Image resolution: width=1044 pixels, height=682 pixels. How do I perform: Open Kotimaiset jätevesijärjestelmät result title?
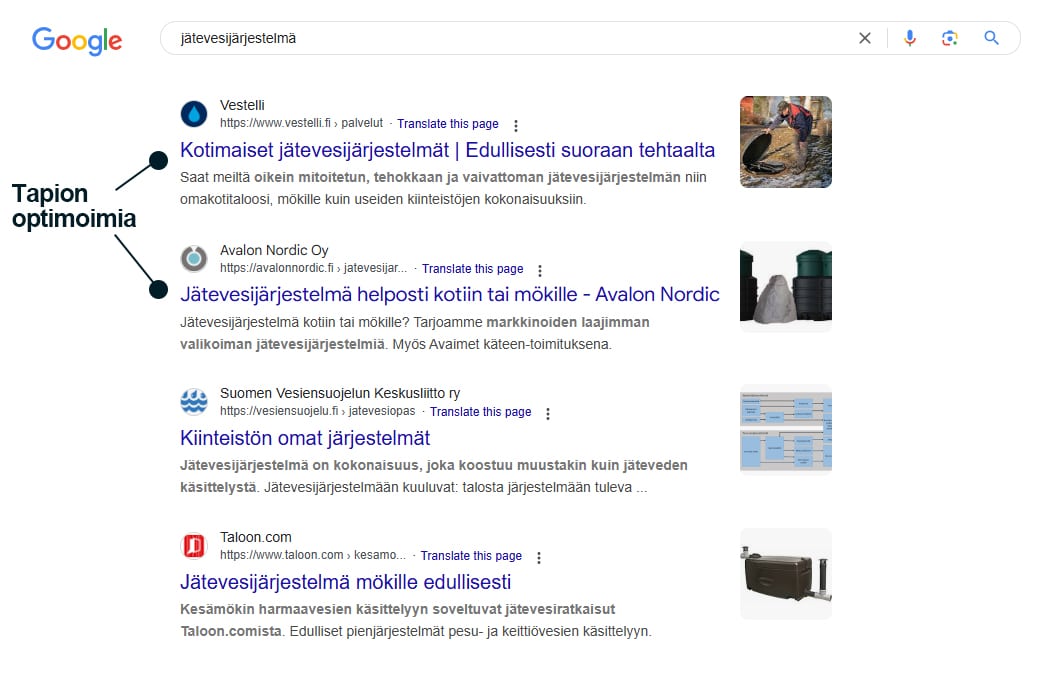(x=447, y=151)
